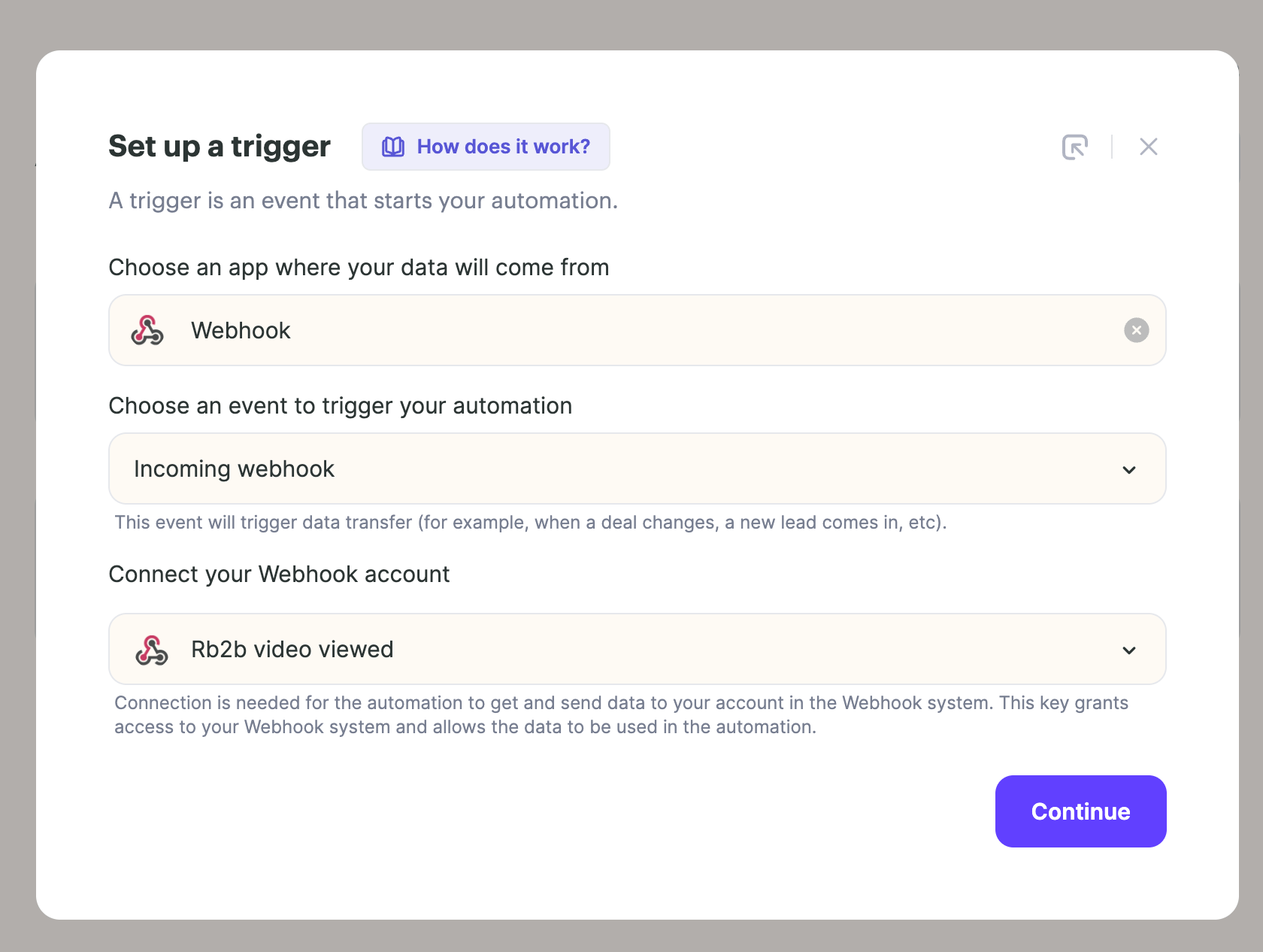Clear the selected Webhook app
The width and height of the screenshot is (1263, 952).
click(x=1136, y=330)
